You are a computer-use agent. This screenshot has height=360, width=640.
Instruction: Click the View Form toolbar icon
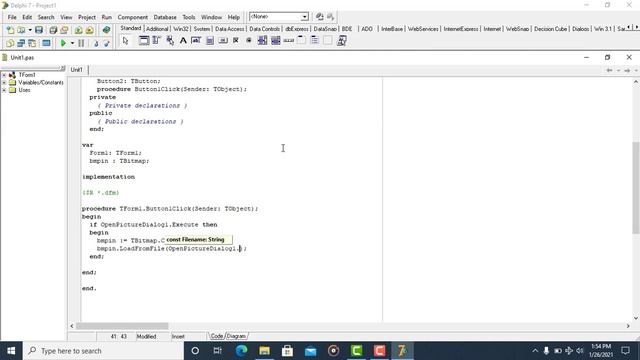pos(21,43)
